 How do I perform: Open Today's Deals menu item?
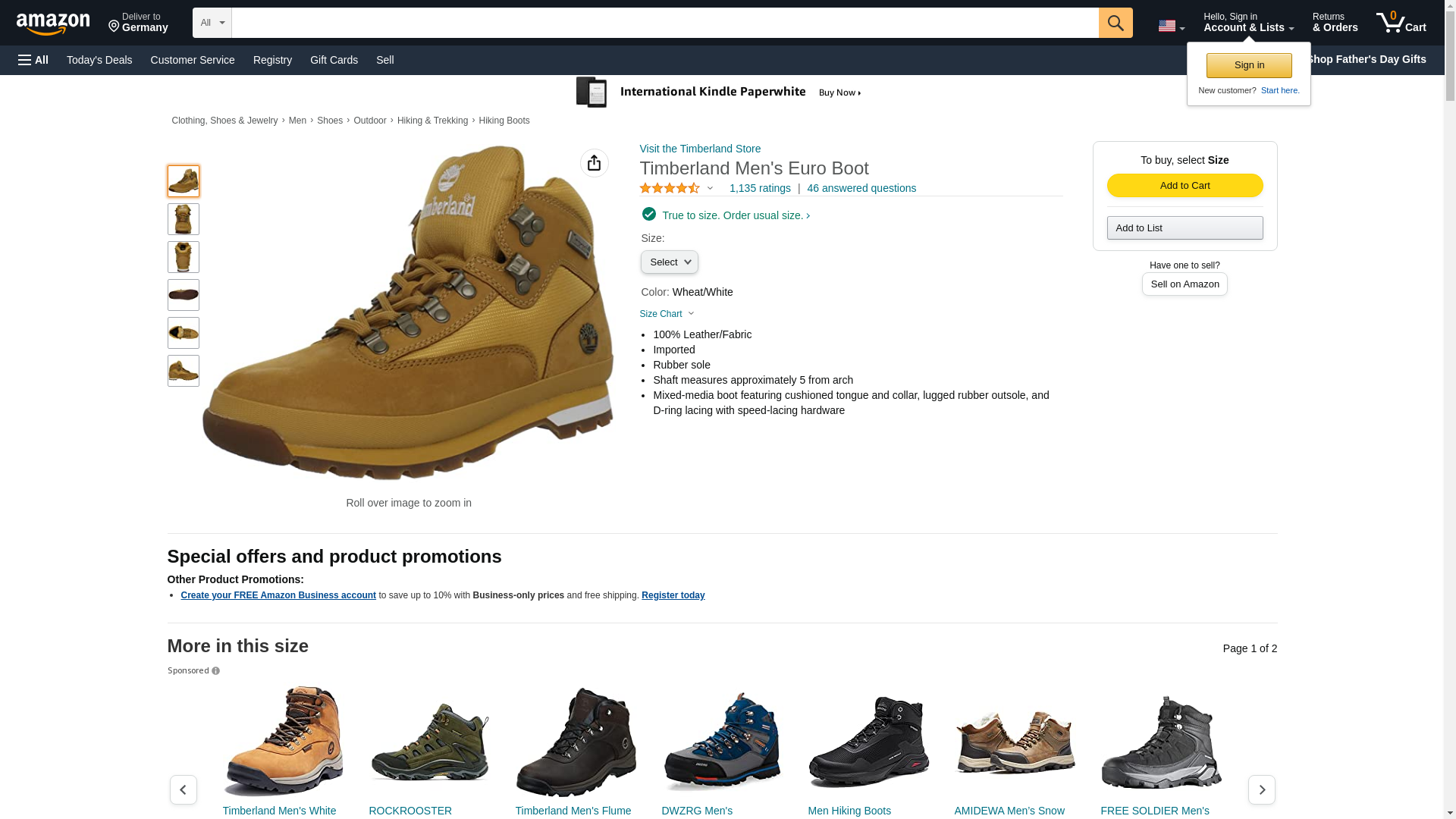click(x=99, y=60)
